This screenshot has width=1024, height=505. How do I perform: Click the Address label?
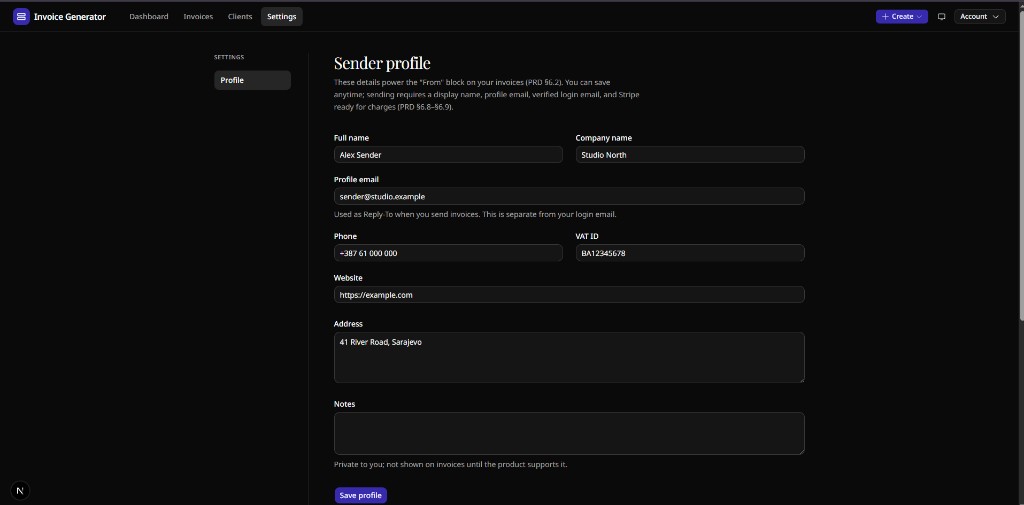tap(348, 324)
